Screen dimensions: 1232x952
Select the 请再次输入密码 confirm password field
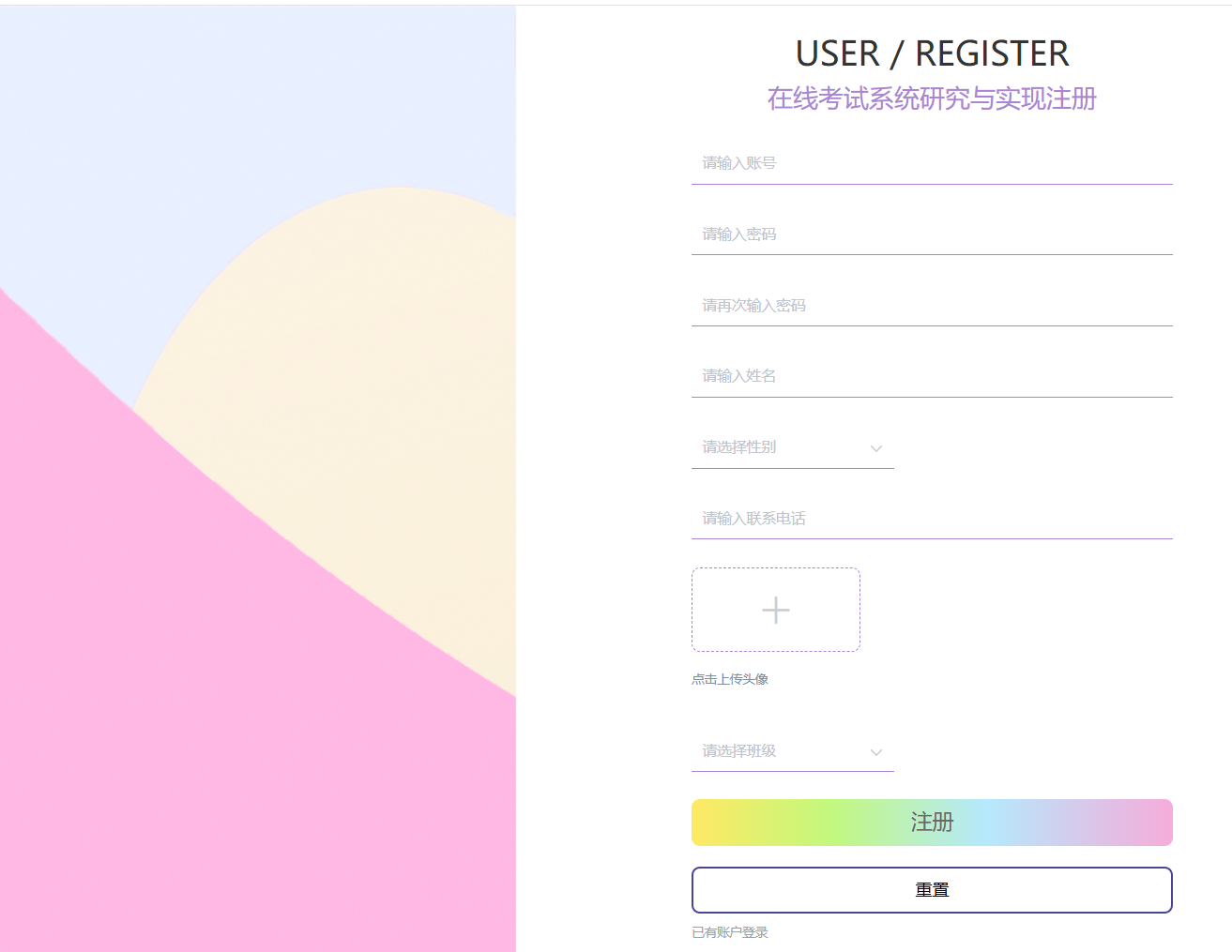click(x=932, y=306)
